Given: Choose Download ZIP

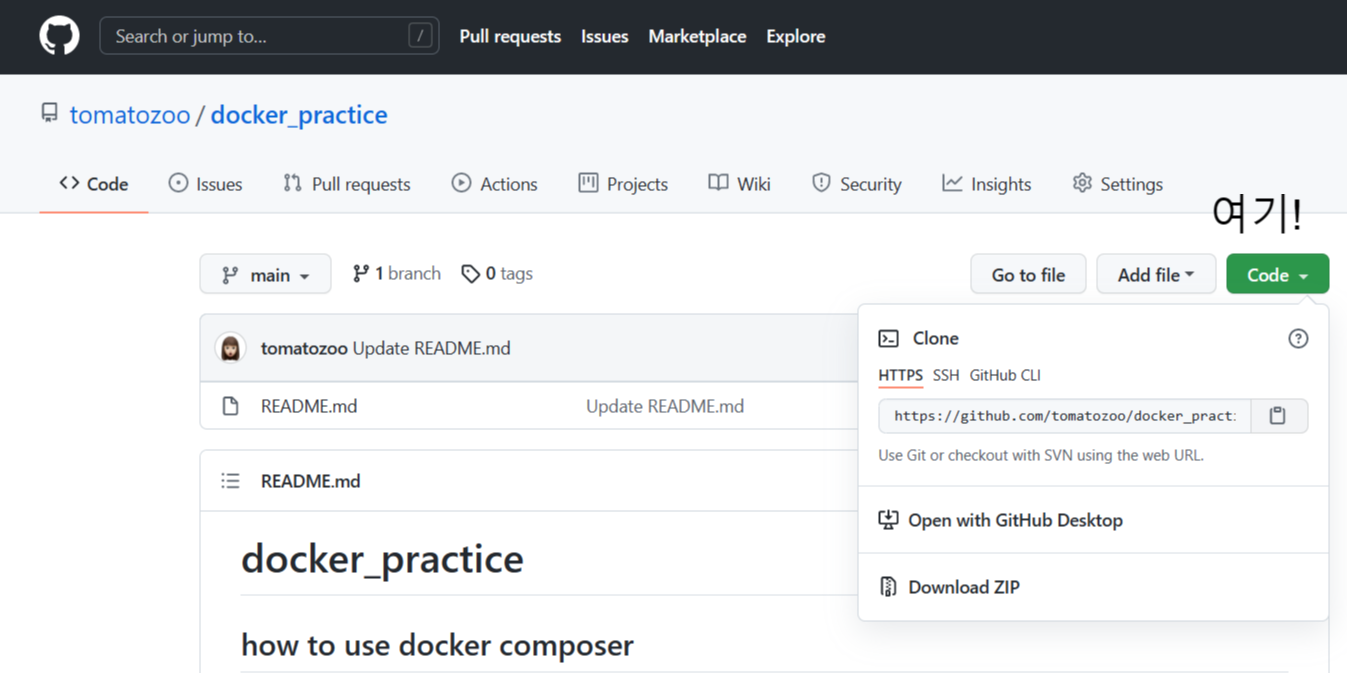Looking at the screenshot, I should click(x=949, y=587).
